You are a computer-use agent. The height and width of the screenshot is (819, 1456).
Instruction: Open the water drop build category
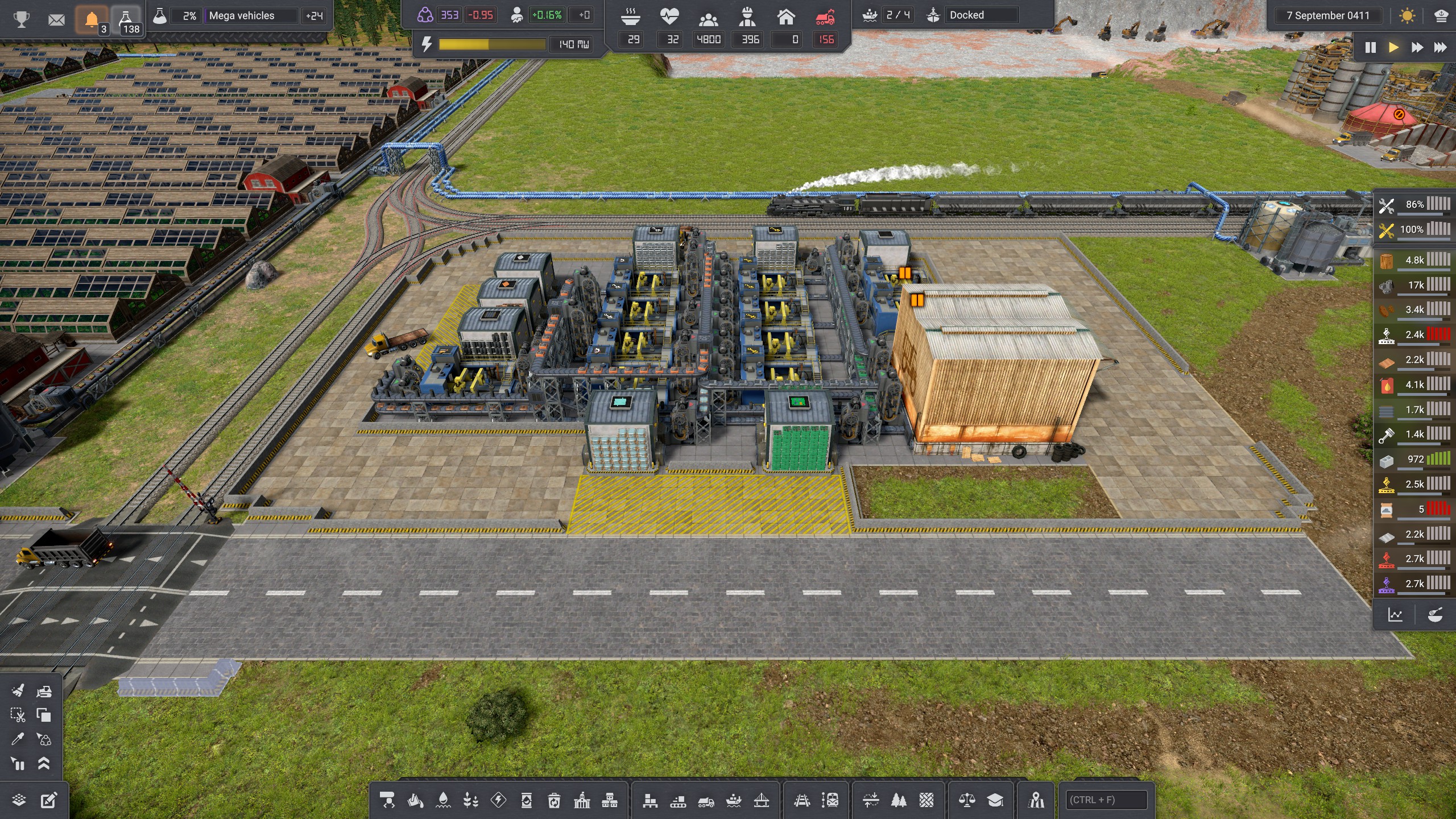pyautogui.click(x=443, y=801)
